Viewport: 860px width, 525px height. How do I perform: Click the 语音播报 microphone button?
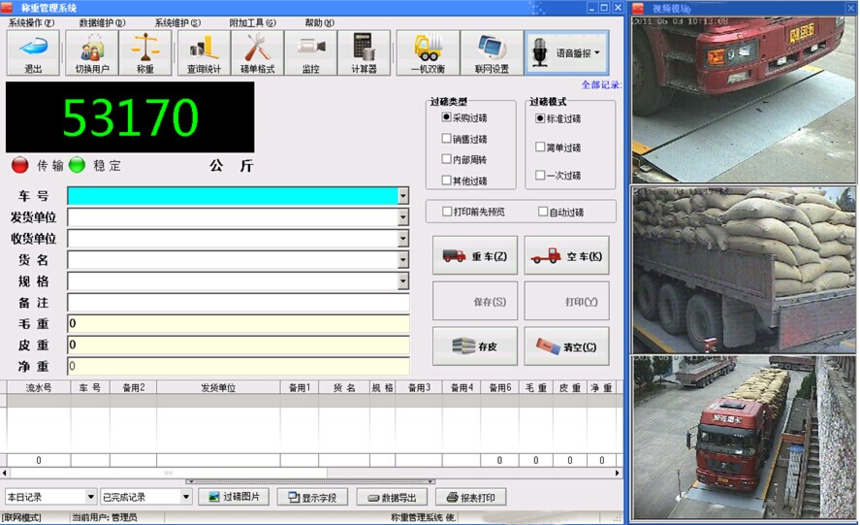(567, 53)
